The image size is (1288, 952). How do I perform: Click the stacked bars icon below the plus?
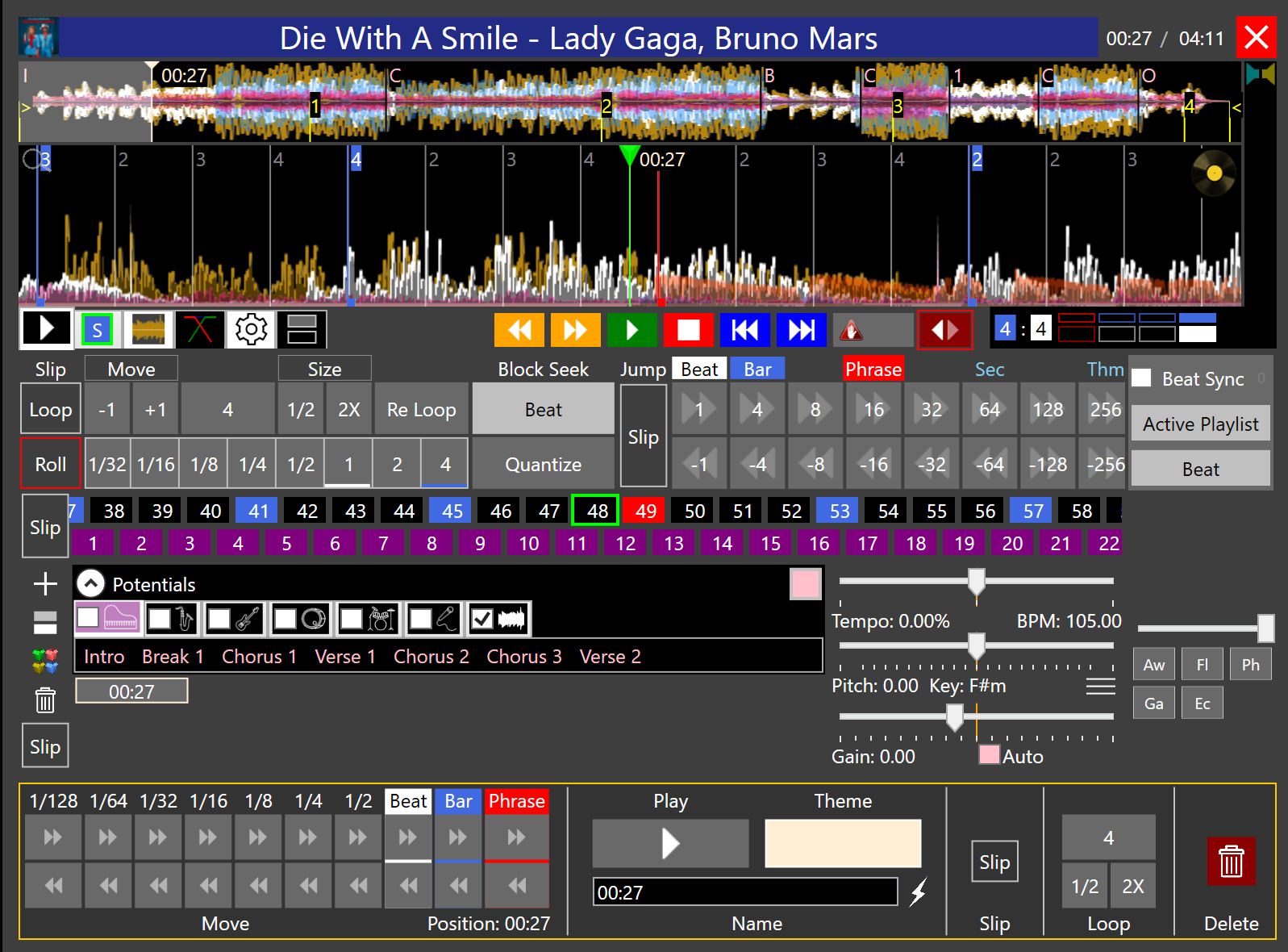click(x=45, y=623)
